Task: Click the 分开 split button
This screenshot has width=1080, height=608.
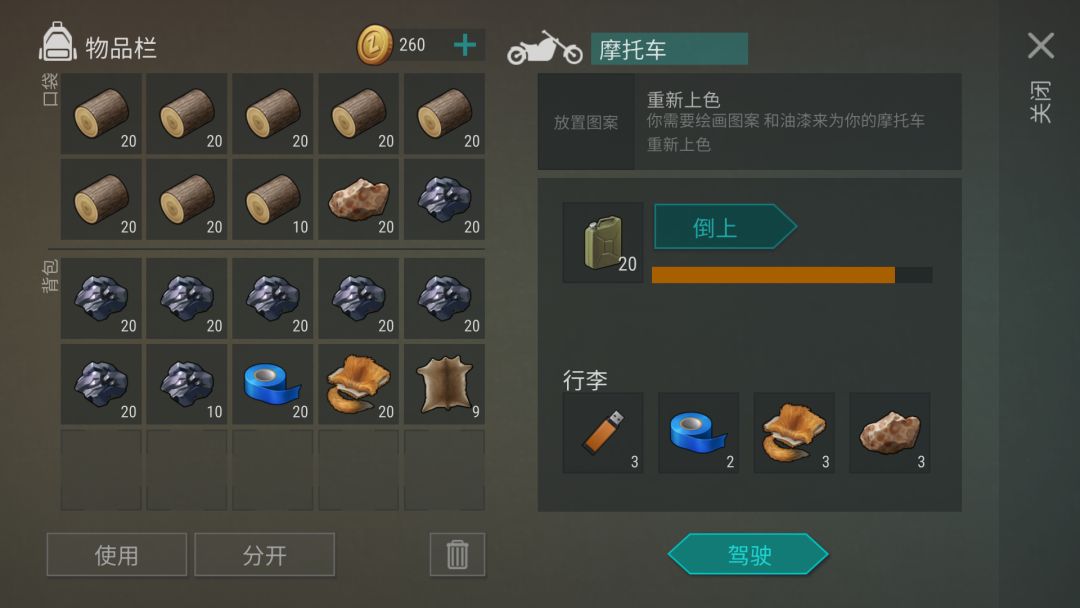Action: coord(264,554)
